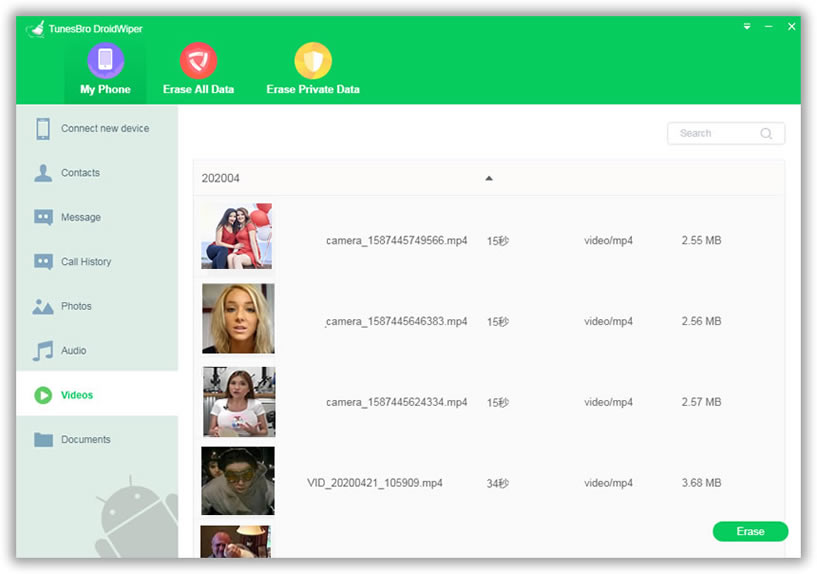
Task: Click the phone outline icon beside Connect new device
Action: pyautogui.click(x=43, y=129)
